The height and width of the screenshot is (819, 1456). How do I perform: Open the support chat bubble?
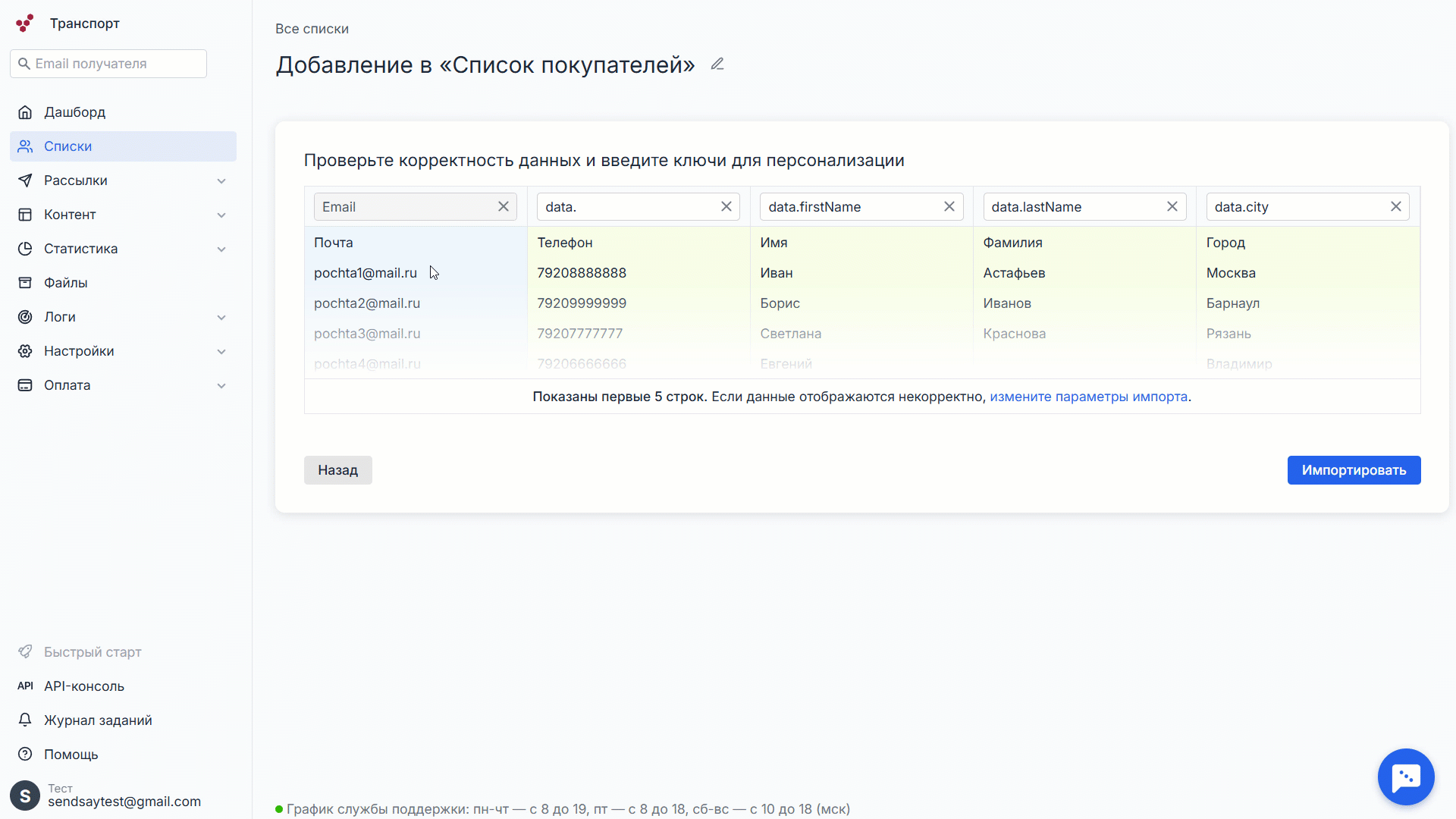click(1406, 777)
